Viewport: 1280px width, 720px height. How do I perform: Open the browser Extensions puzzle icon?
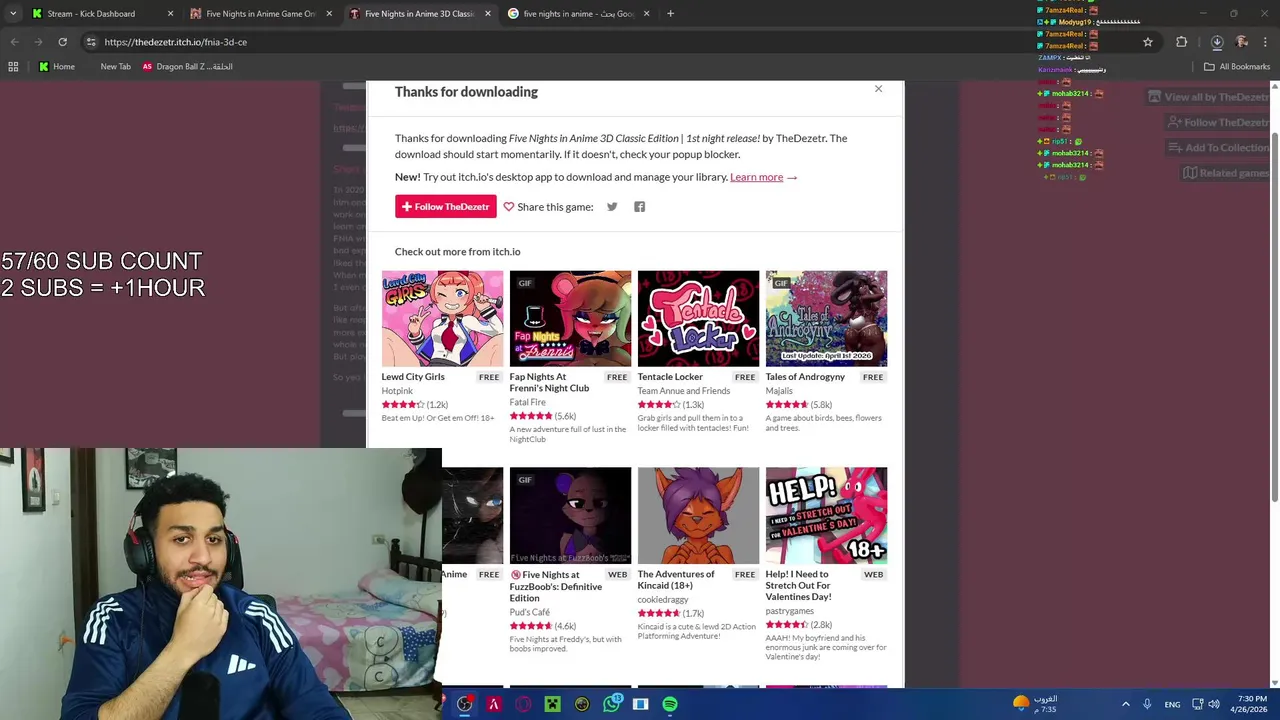(1182, 42)
